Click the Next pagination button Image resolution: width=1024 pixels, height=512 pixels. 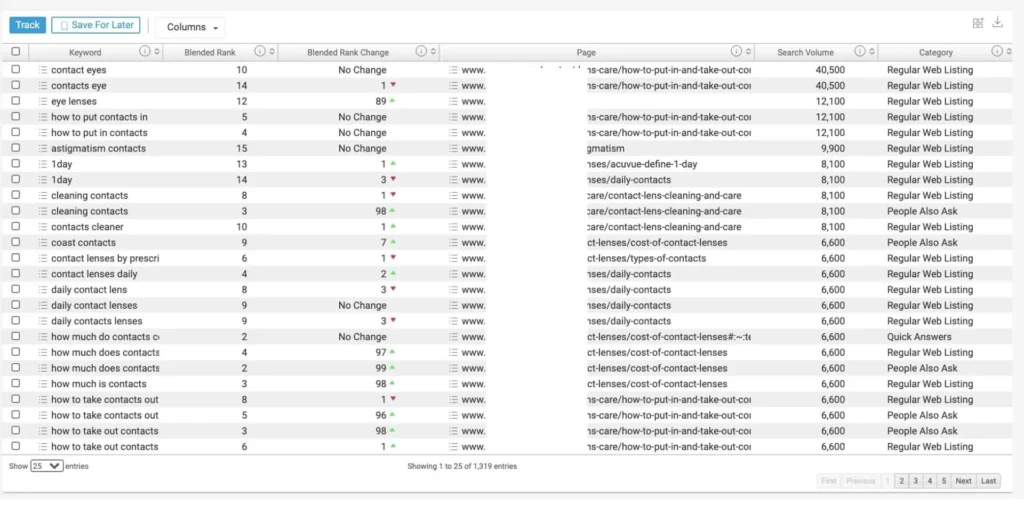coord(963,481)
